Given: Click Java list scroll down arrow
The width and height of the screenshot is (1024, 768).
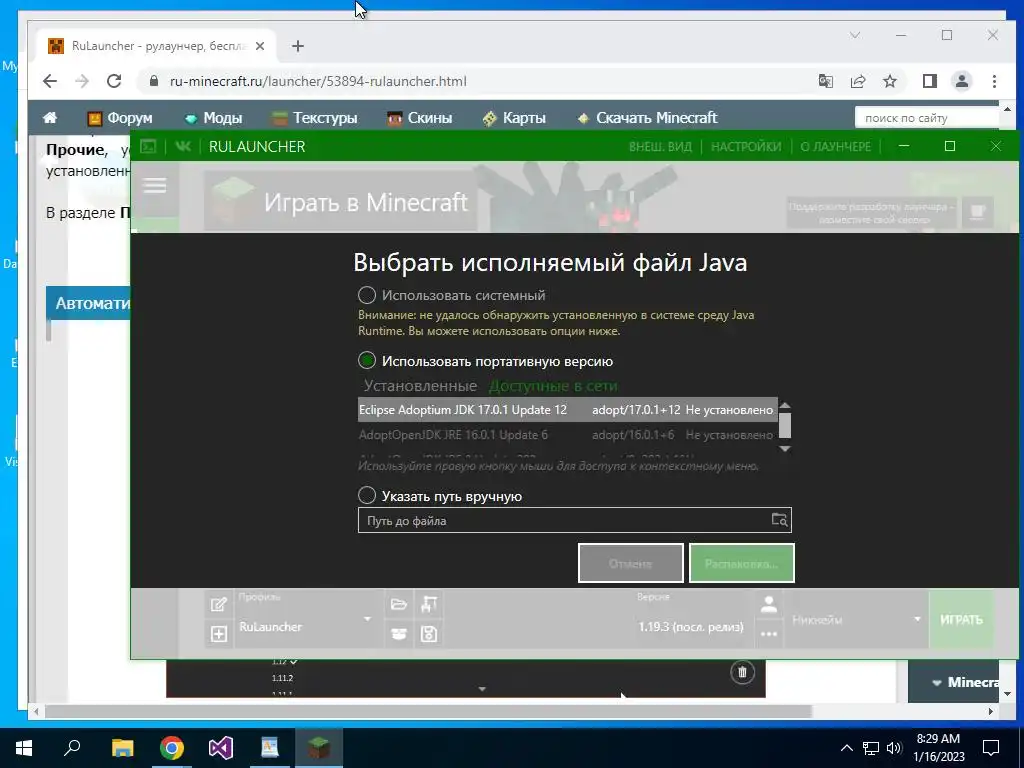Looking at the screenshot, I should tap(785, 449).
